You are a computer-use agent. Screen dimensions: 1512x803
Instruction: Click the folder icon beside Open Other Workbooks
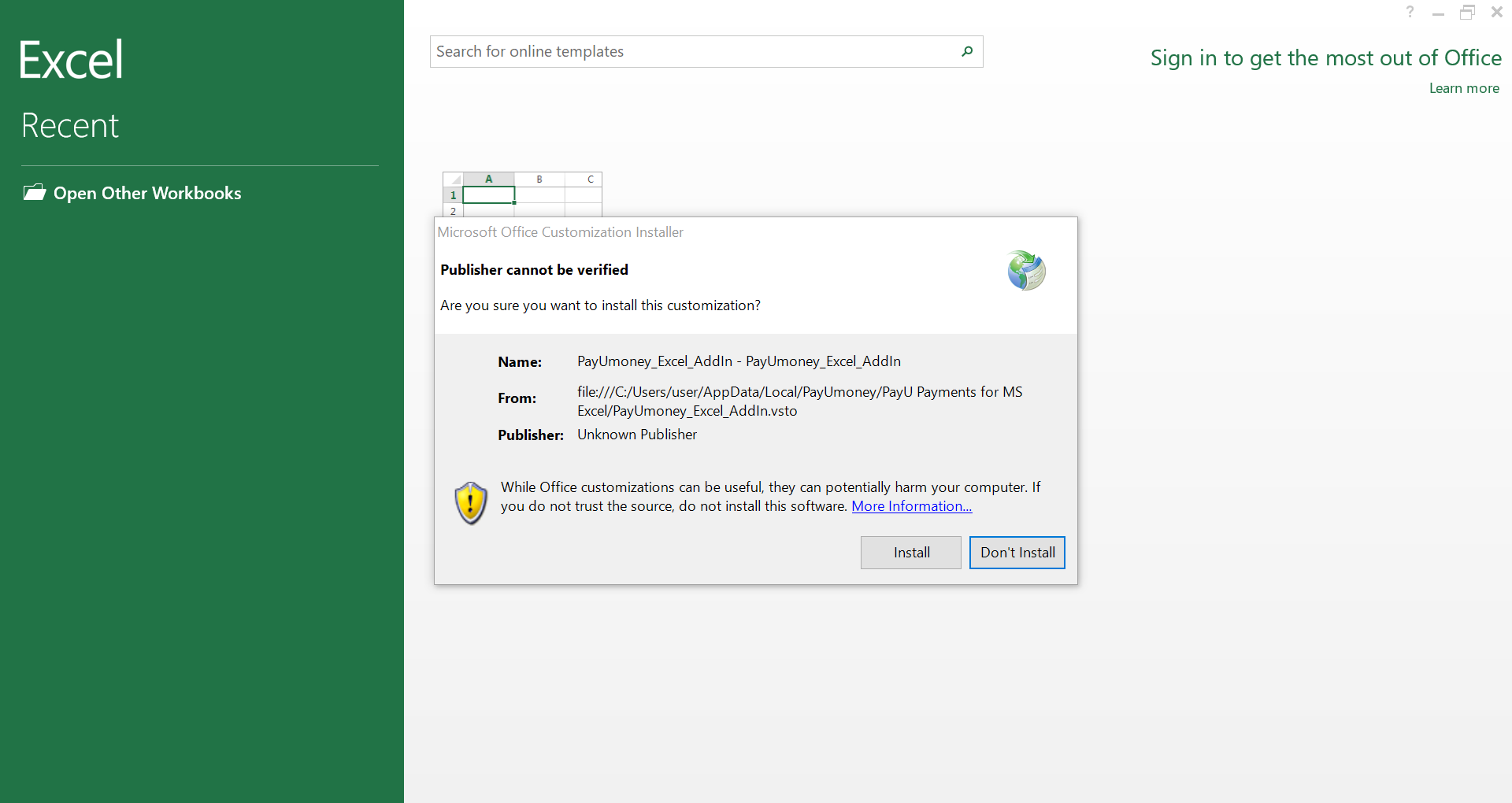click(x=35, y=192)
